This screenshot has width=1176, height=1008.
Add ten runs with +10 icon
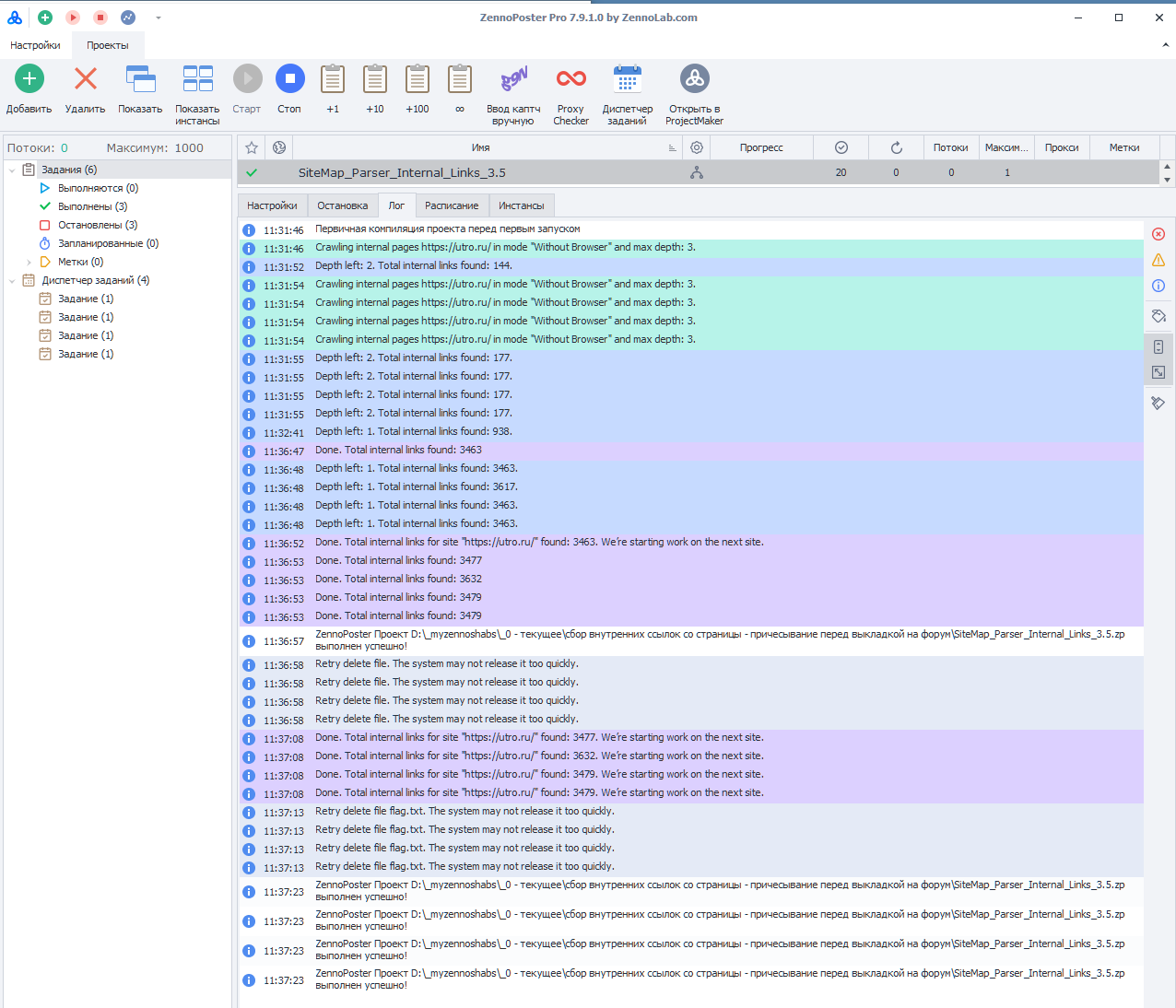(x=375, y=79)
